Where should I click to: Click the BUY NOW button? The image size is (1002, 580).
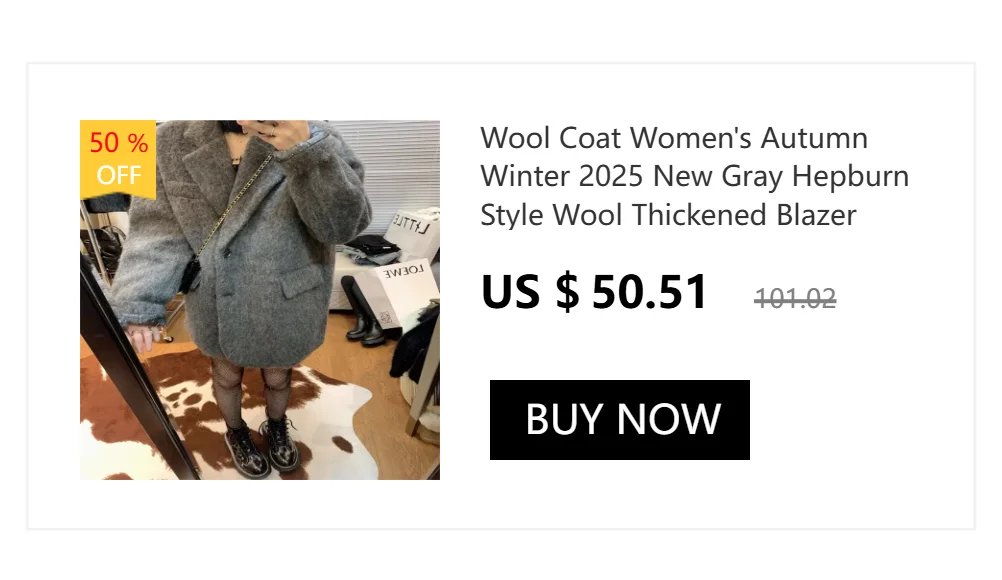click(x=619, y=420)
